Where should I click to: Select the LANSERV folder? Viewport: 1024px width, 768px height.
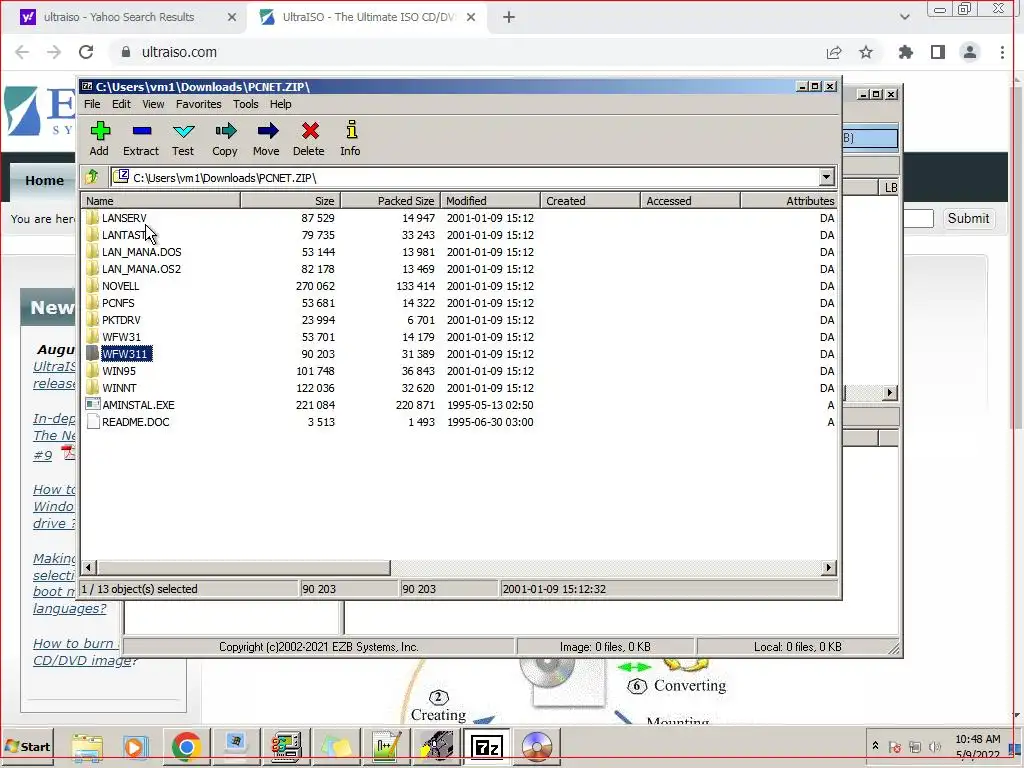[124, 218]
